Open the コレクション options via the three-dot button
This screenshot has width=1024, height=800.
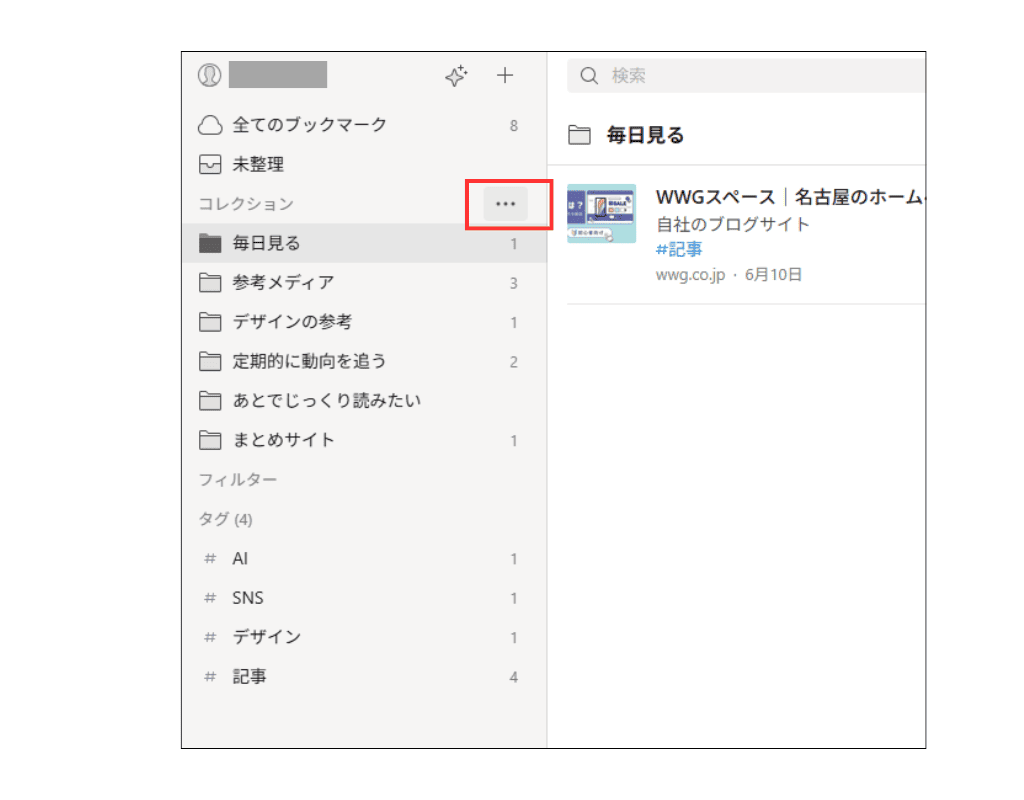point(505,203)
